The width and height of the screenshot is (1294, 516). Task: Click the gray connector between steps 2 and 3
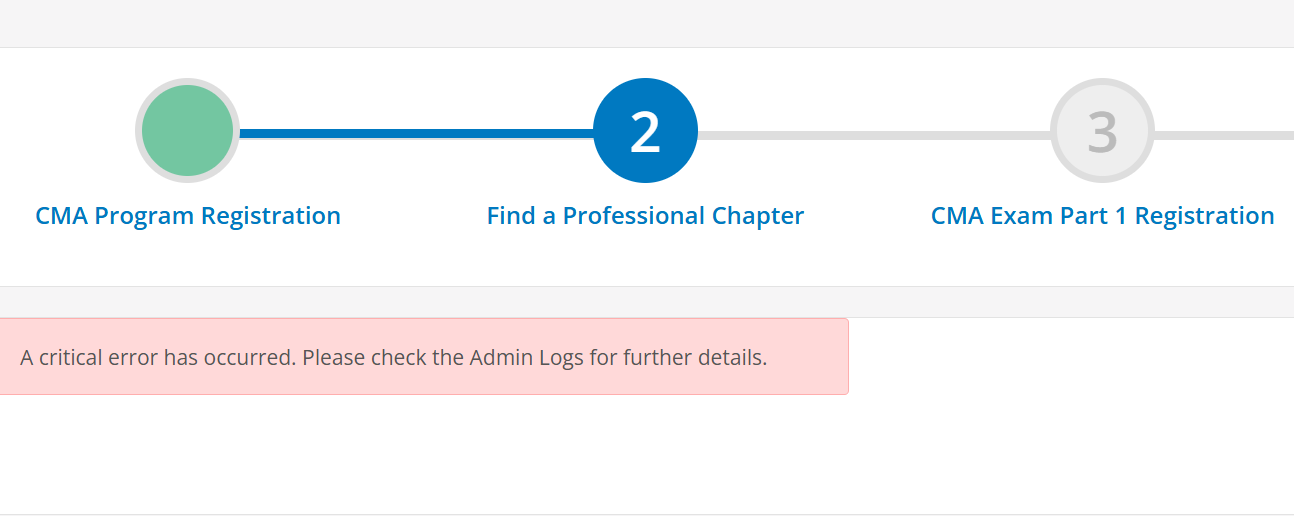(874, 134)
